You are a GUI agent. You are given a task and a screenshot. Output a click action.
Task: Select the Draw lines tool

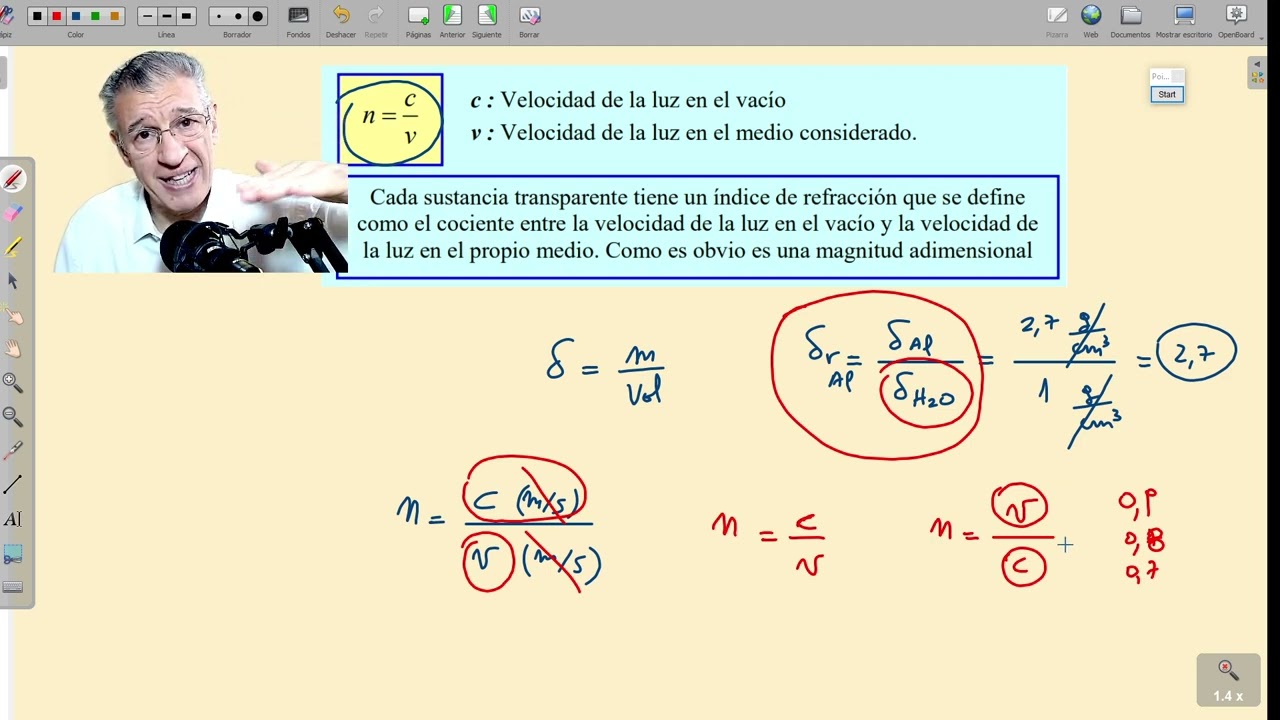click(x=13, y=485)
